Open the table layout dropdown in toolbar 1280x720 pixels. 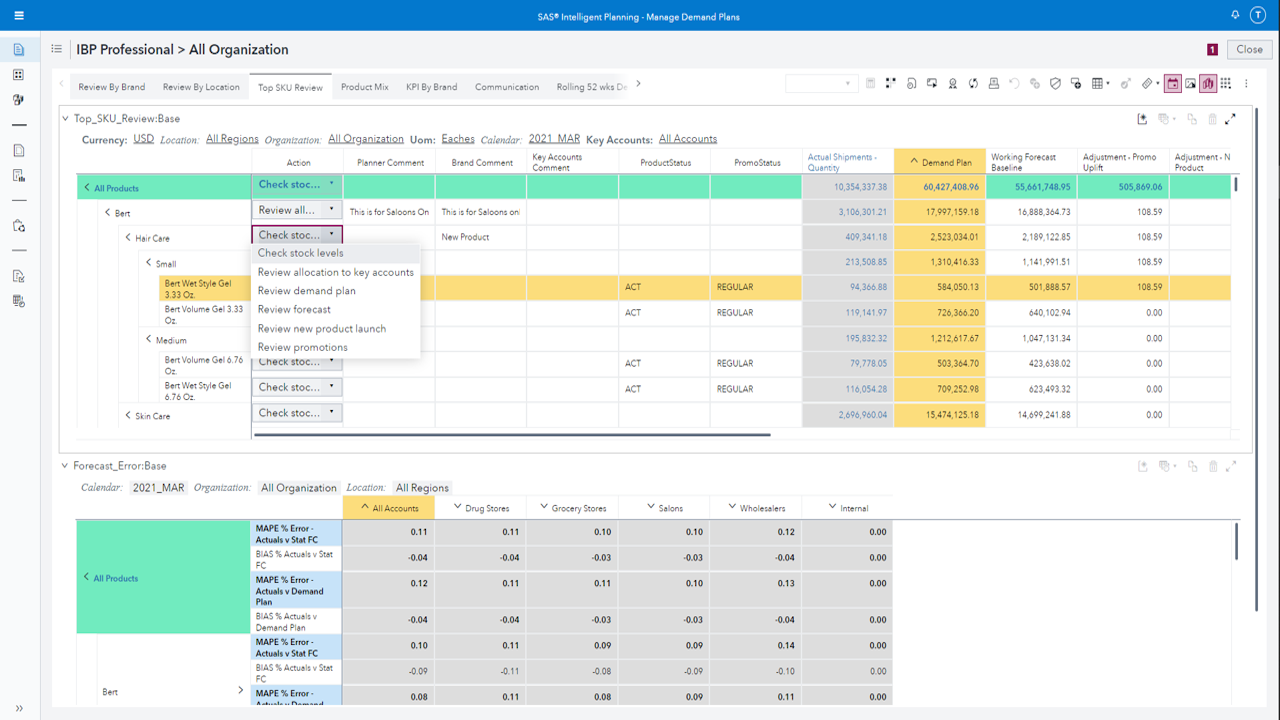[1101, 84]
